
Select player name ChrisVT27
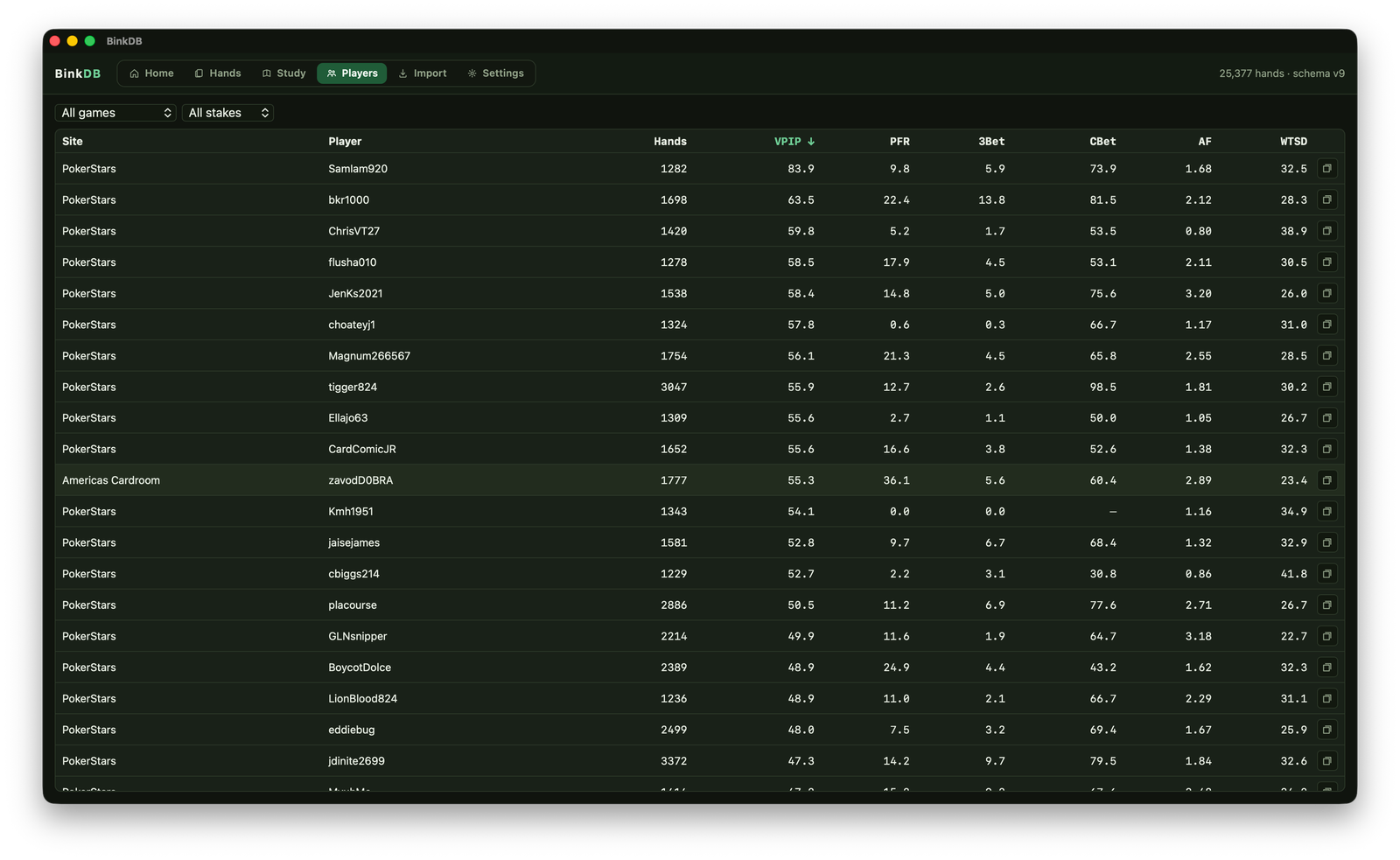click(x=354, y=231)
